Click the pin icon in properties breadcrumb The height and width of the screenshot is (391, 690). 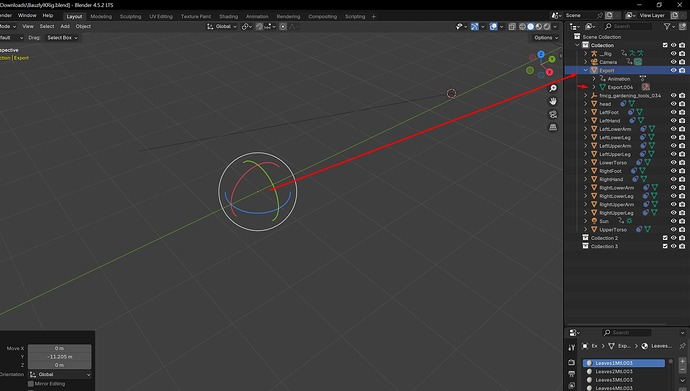click(x=683, y=346)
